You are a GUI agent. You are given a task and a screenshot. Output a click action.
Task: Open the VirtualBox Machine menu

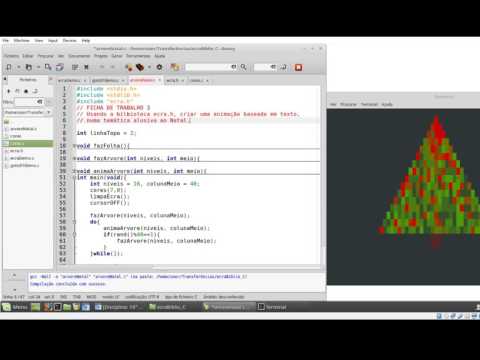(22, 41)
